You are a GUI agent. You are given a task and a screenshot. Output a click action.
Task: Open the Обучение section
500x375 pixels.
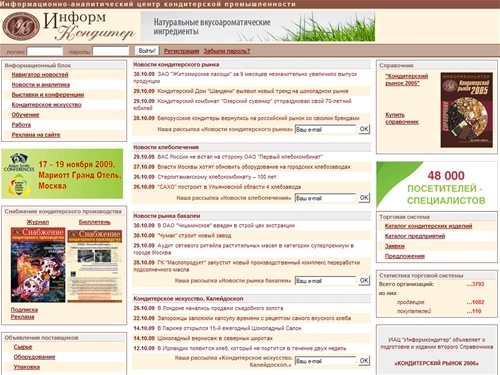coord(25,115)
